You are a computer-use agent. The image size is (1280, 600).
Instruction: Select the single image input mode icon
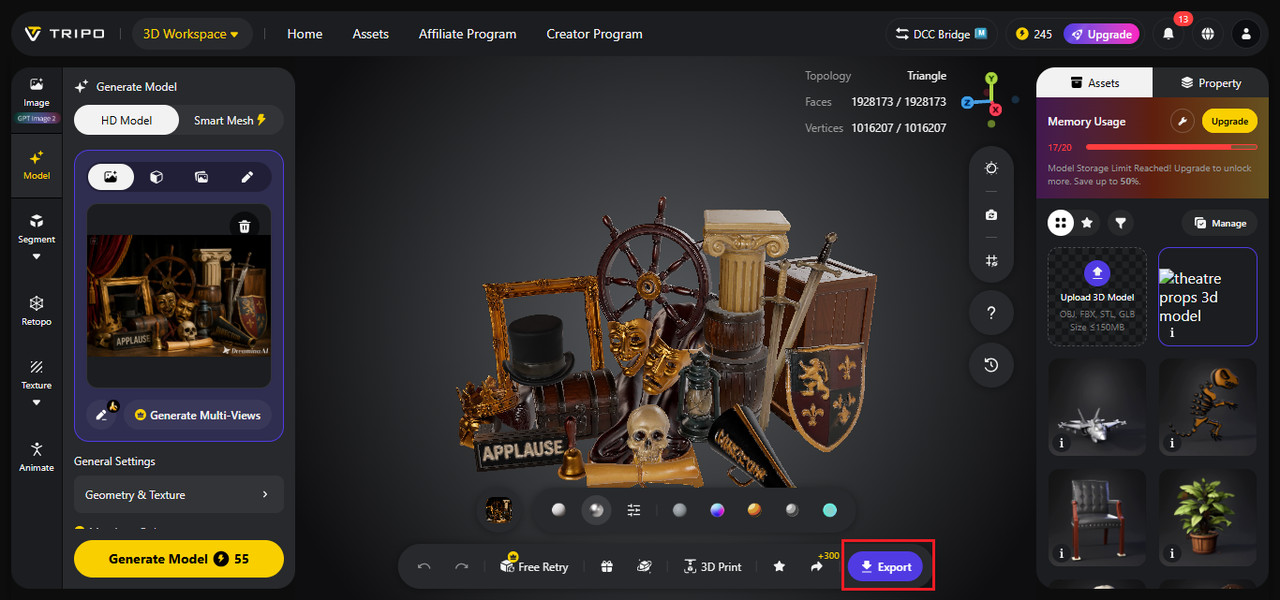click(x=111, y=177)
